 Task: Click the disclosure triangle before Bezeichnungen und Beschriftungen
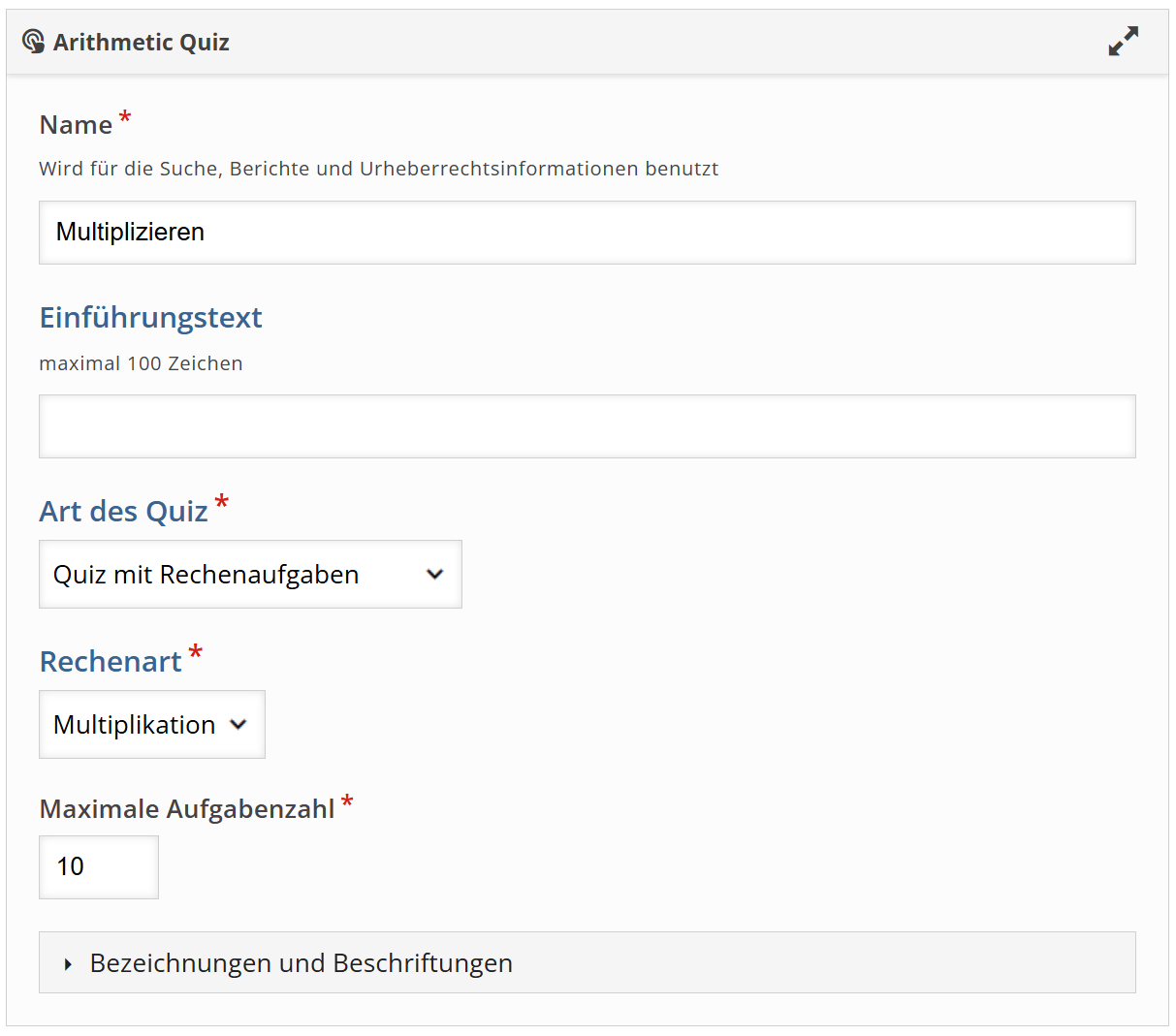pos(68,964)
